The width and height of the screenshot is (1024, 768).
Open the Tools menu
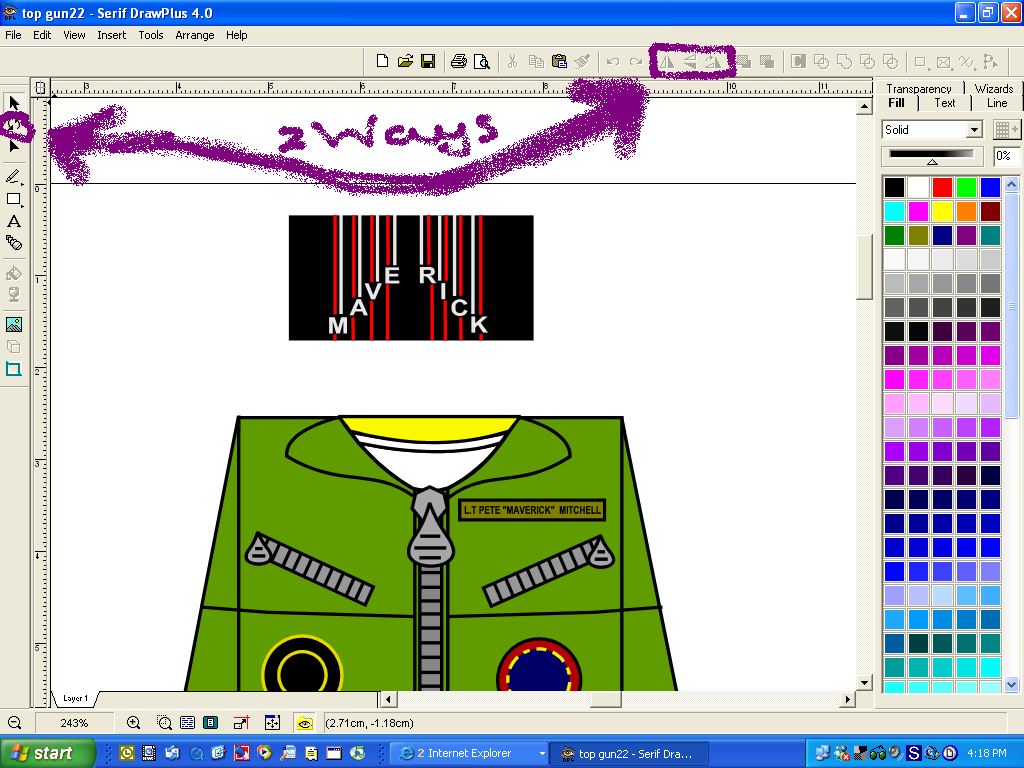[x=150, y=35]
